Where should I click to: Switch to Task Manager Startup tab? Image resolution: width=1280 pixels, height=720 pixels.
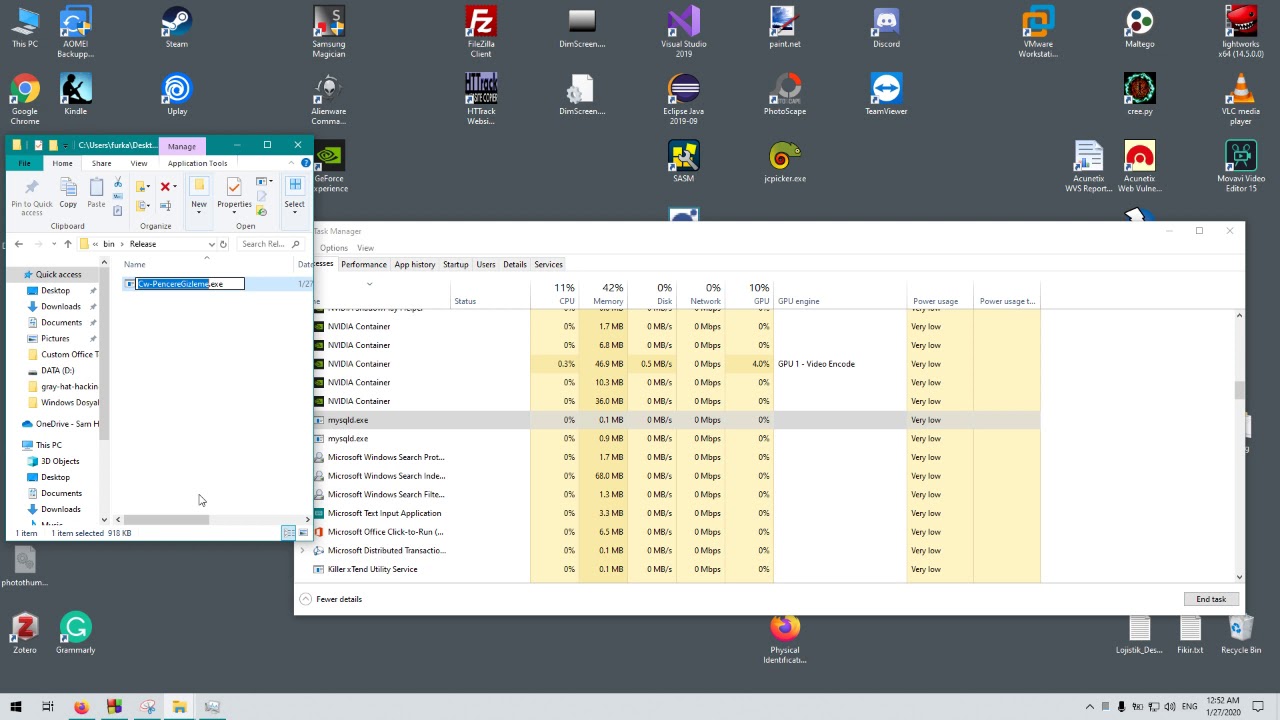tap(455, 264)
